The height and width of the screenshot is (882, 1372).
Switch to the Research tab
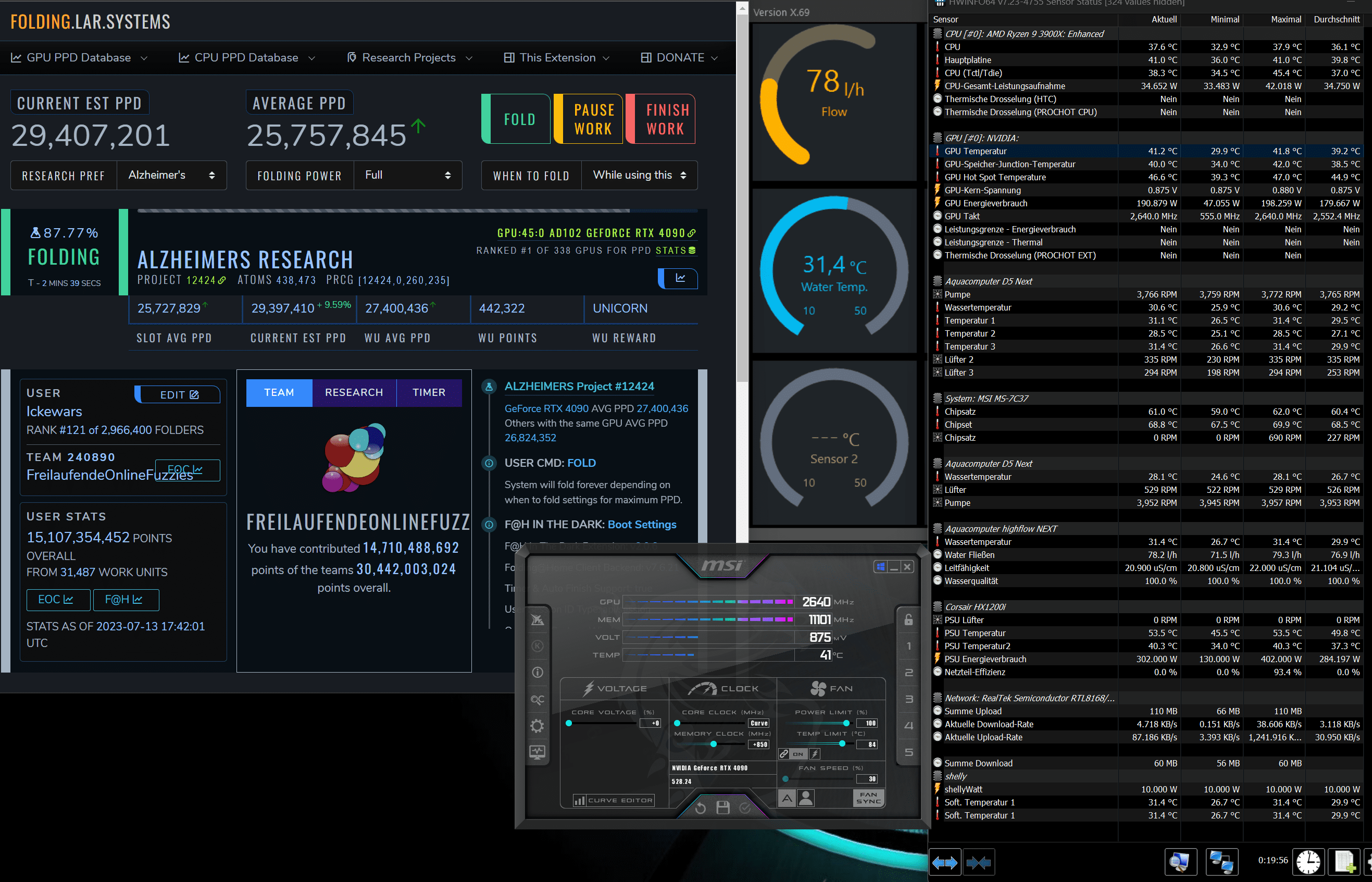353,392
